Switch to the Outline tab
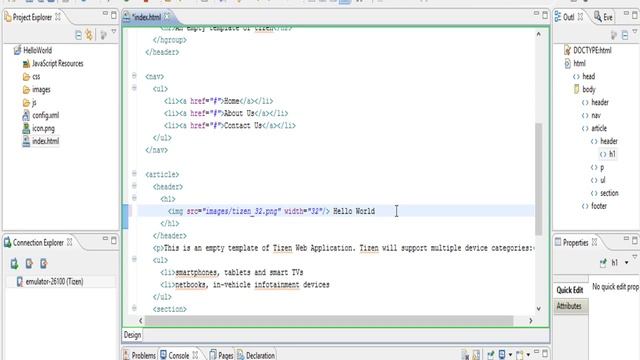 [x=568, y=17]
